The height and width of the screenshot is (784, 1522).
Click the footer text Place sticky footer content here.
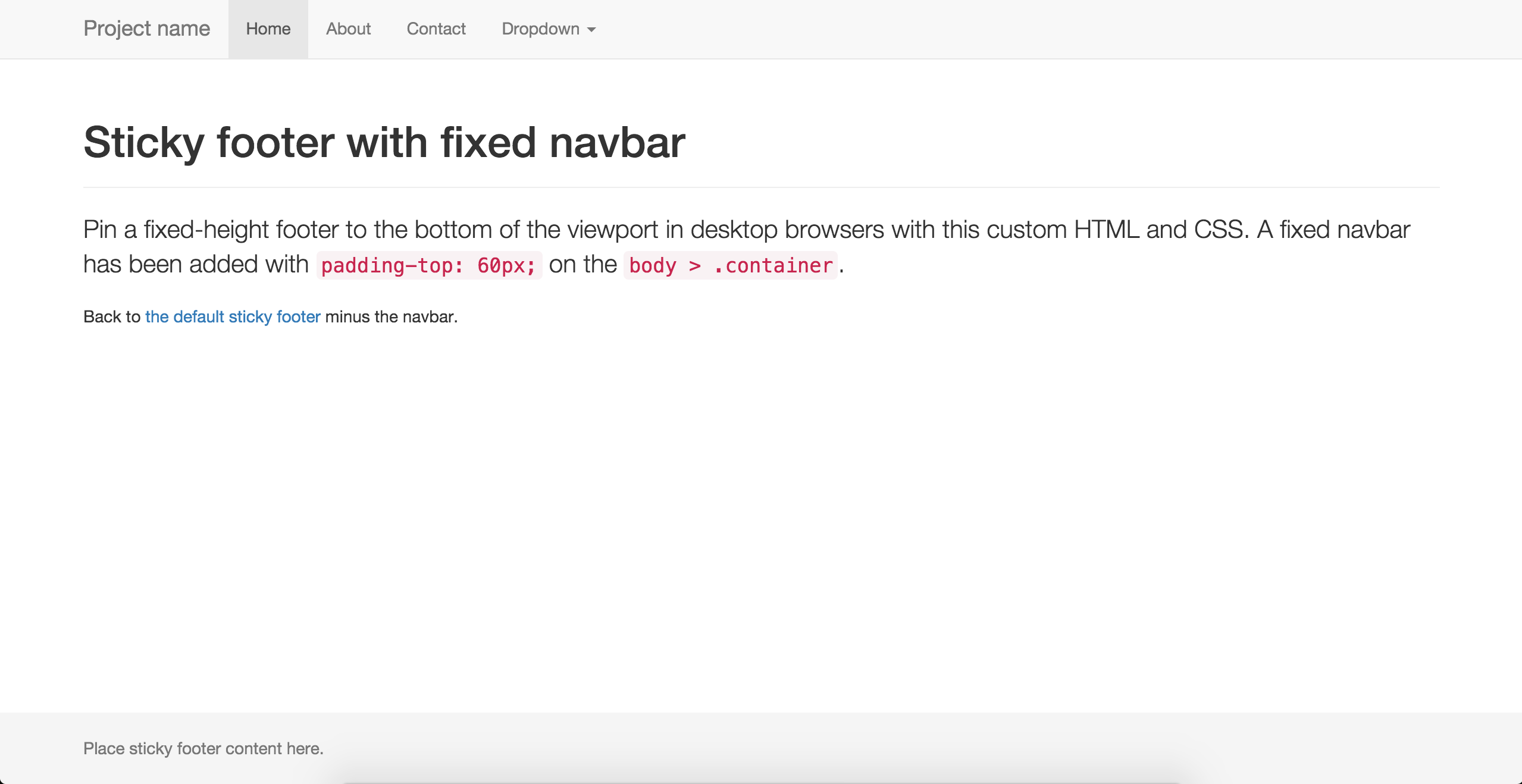tap(203, 748)
